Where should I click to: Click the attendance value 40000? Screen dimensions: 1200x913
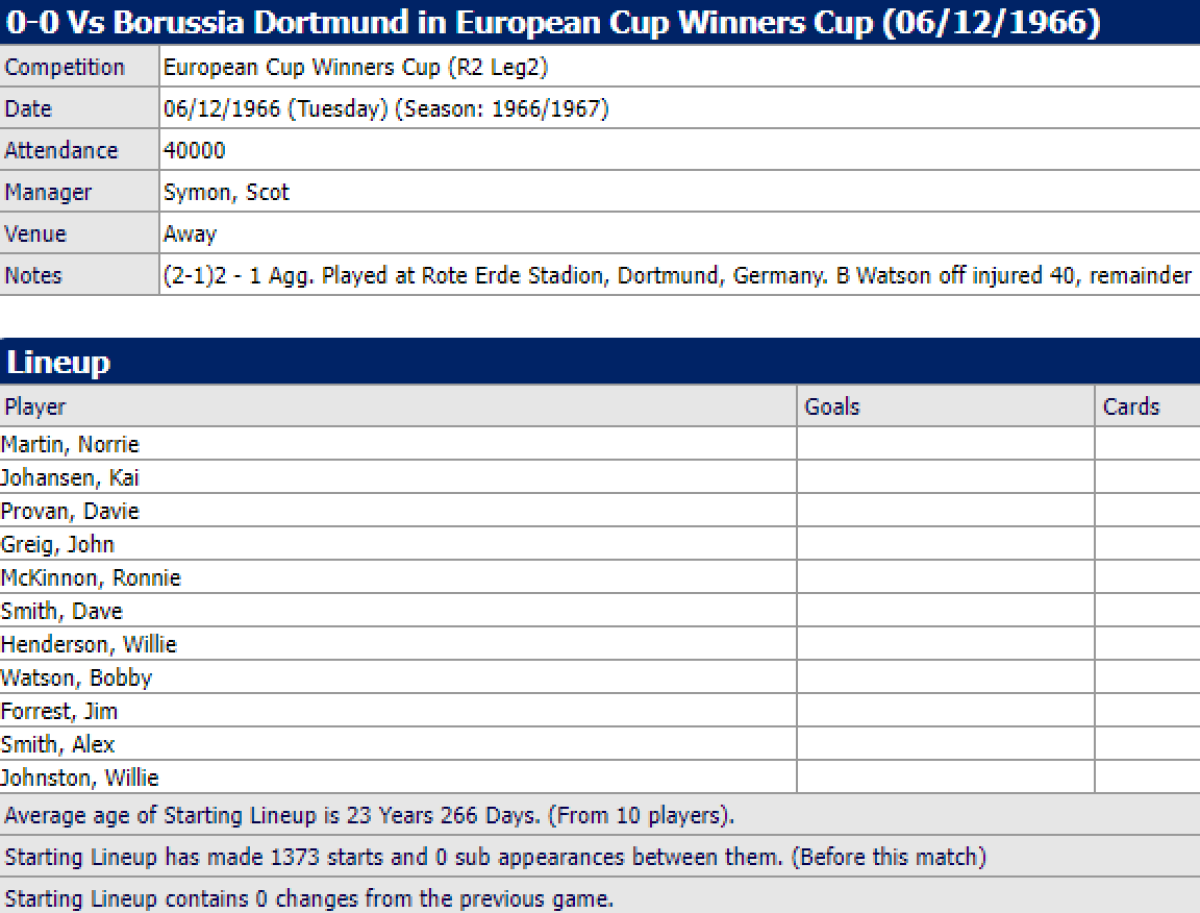tap(195, 151)
